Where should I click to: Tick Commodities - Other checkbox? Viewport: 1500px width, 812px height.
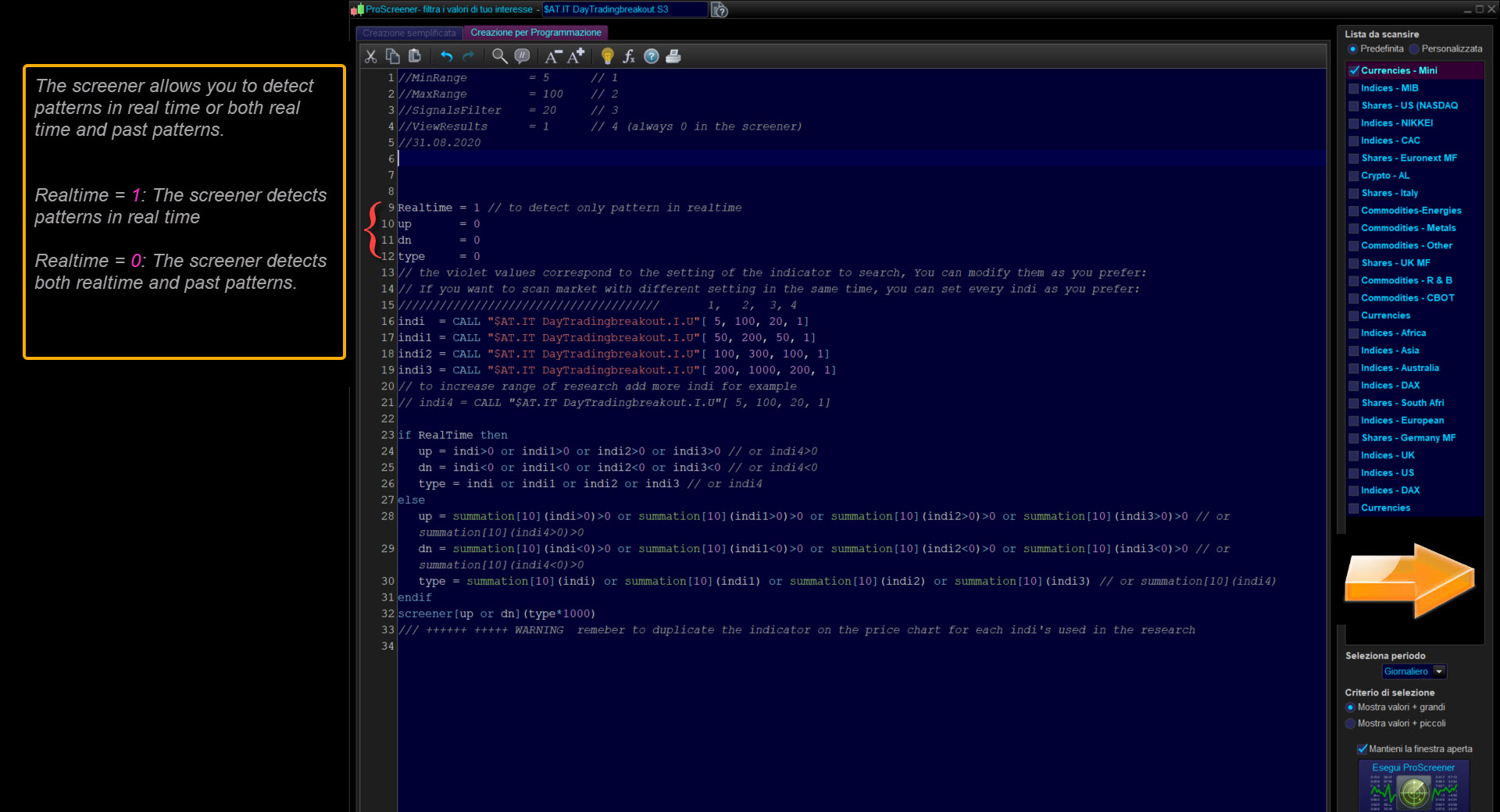click(x=1354, y=246)
